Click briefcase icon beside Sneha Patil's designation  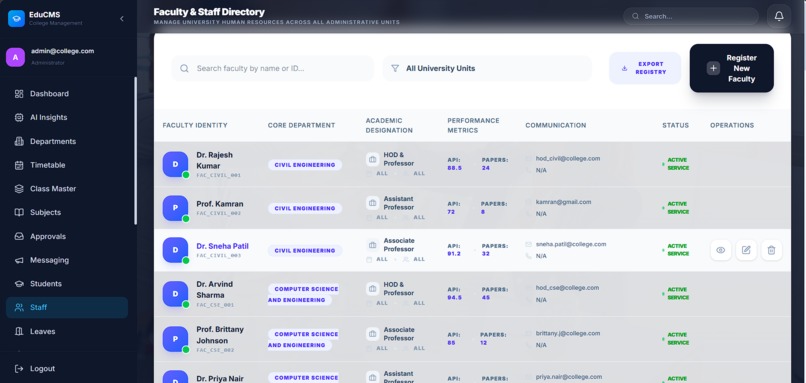[x=373, y=245]
